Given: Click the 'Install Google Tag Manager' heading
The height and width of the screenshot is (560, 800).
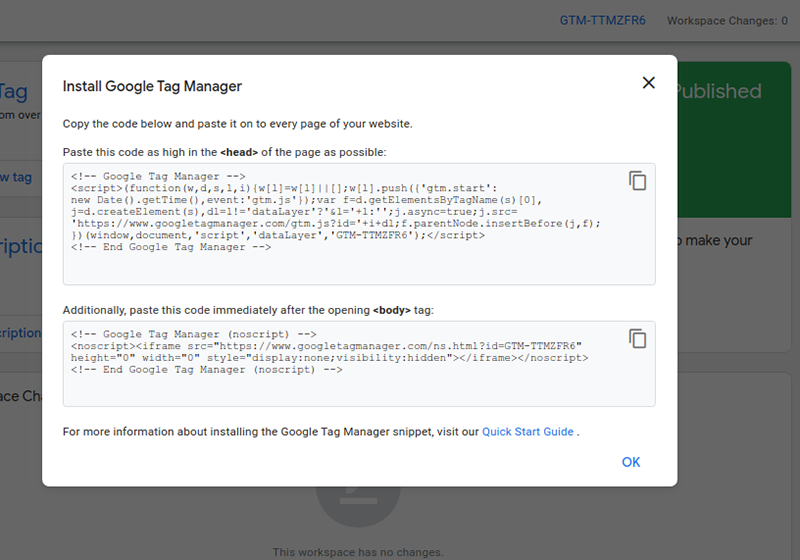Looking at the screenshot, I should pyautogui.click(x=152, y=86).
